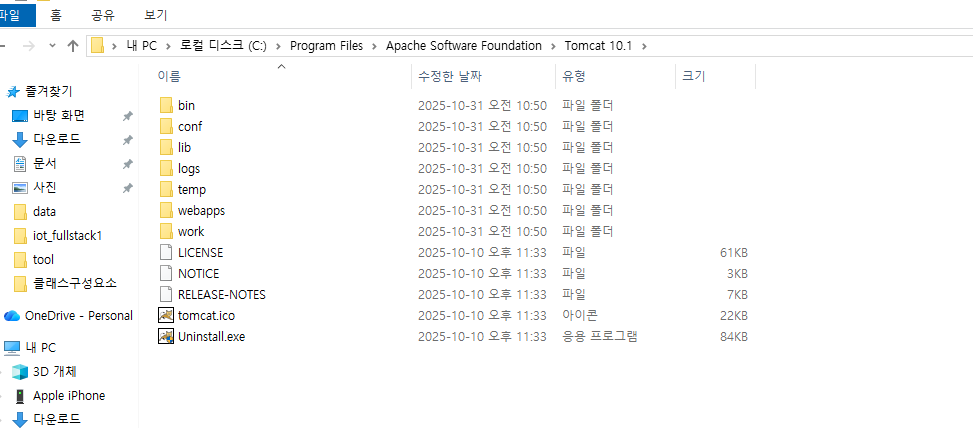Click the 즐겨찾기 star icon

(x=12, y=92)
